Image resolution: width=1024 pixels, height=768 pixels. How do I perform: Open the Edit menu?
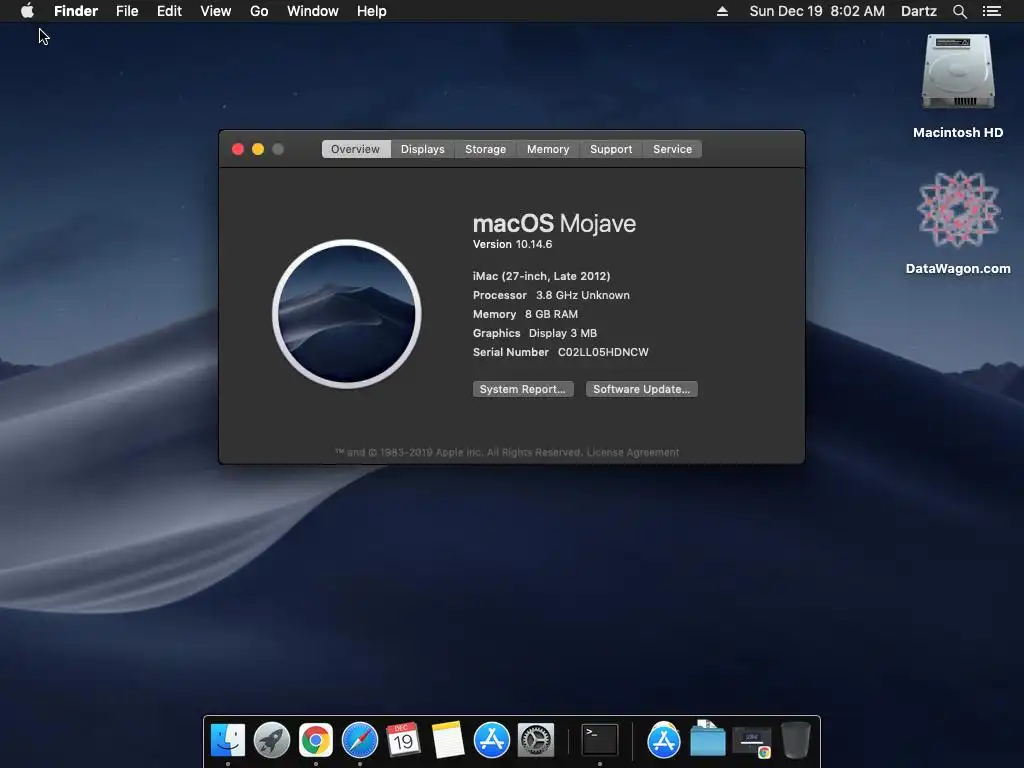point(169,11)
